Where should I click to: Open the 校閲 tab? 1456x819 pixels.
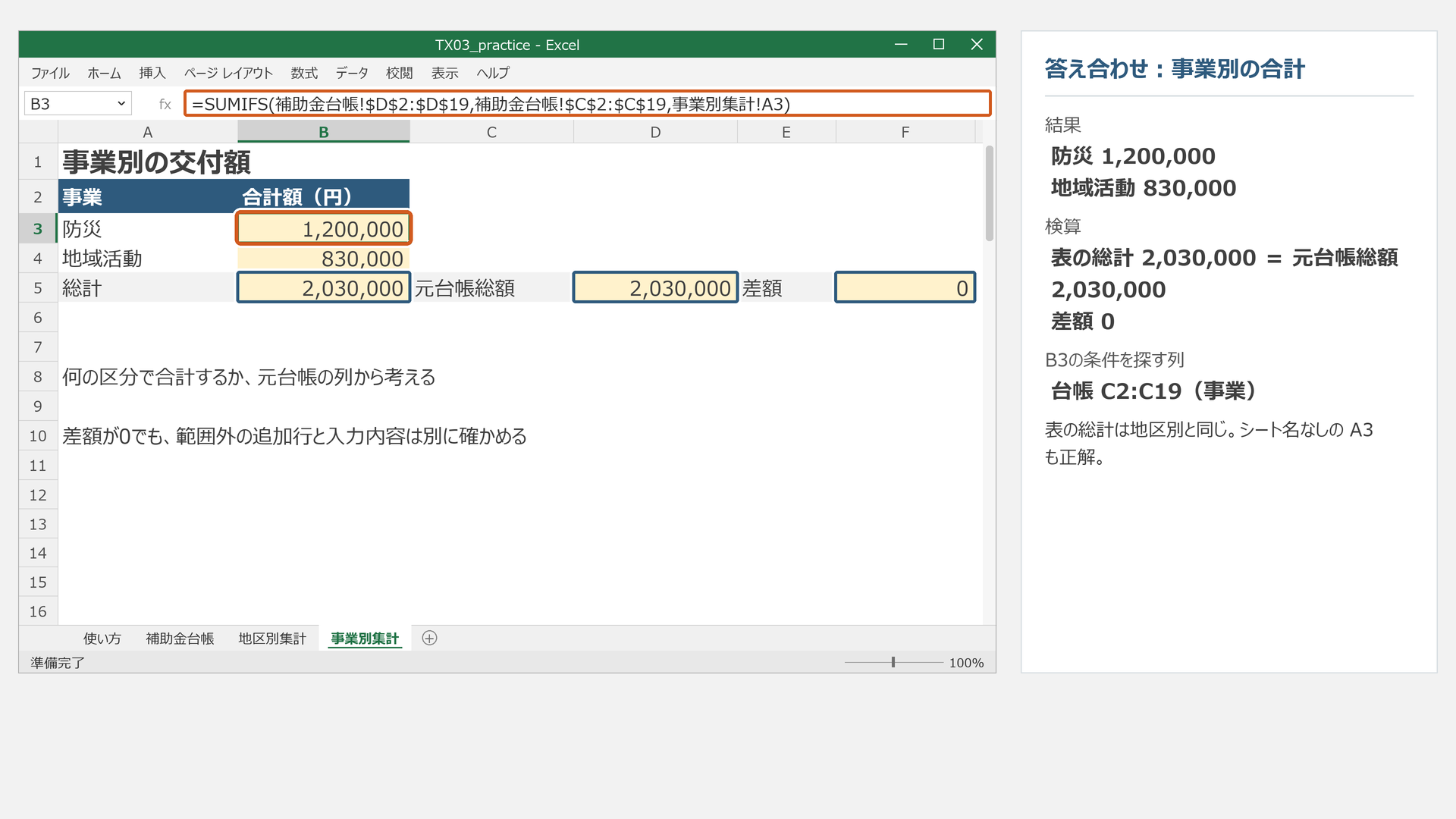pyautogui.click(x=400, y=73)
